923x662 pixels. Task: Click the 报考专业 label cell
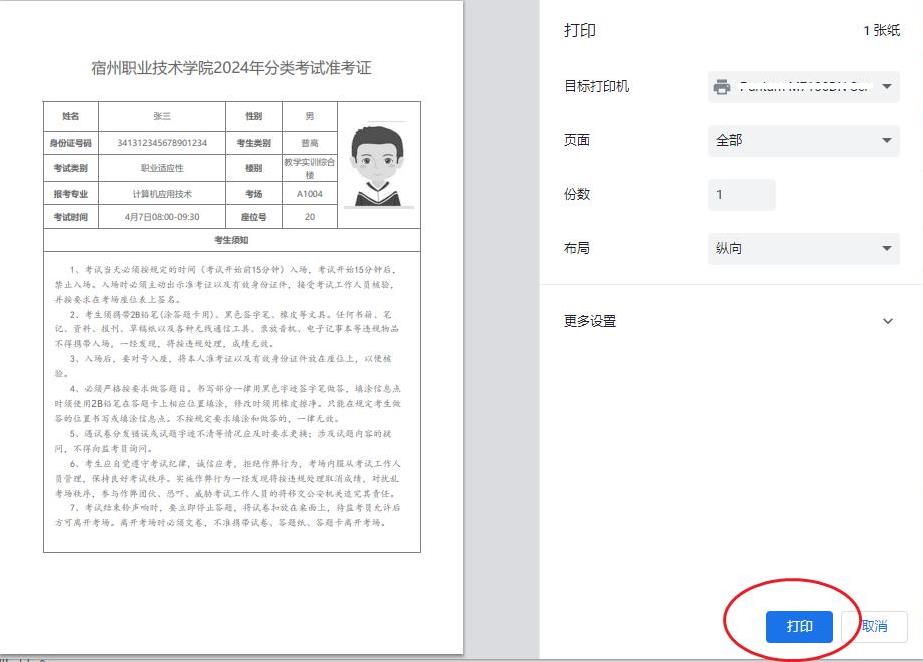pyautogui.click(x=71, y=194)
